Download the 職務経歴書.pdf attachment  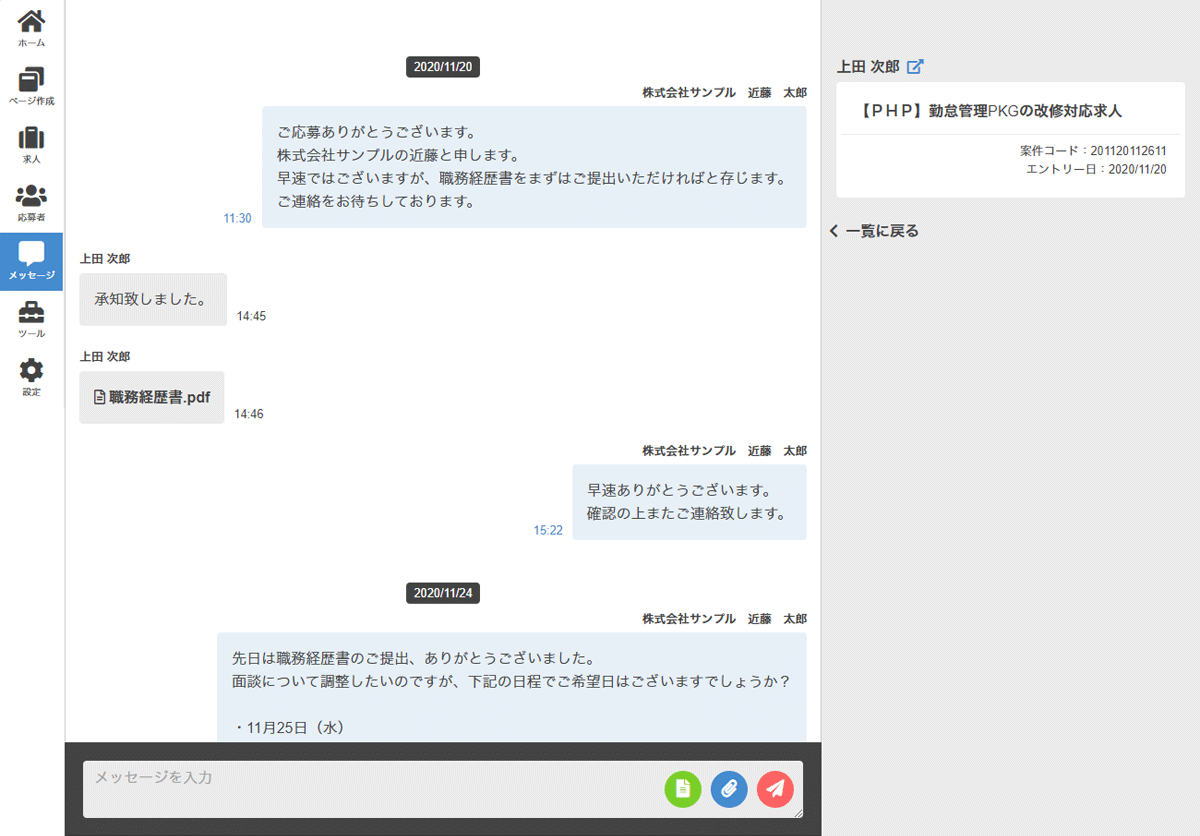click(151, 397)
